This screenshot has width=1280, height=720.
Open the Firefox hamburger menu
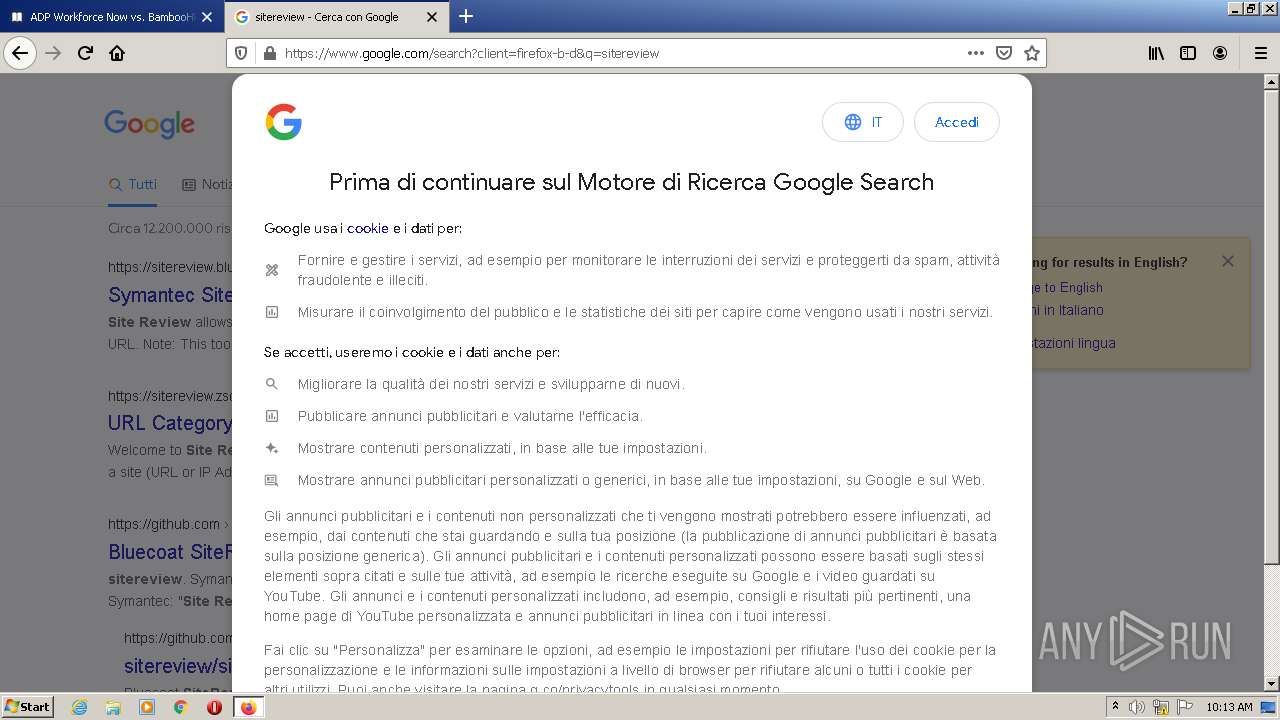(x=1260, y=53)
